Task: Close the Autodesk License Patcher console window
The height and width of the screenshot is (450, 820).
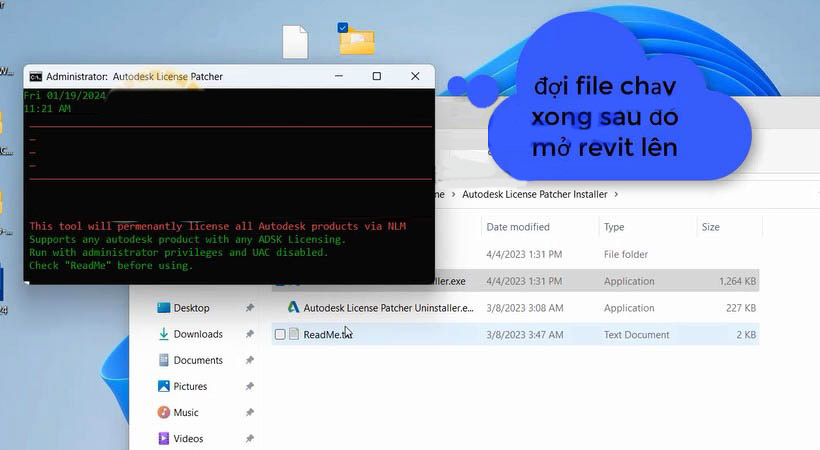Action: [x=415, y=76]
